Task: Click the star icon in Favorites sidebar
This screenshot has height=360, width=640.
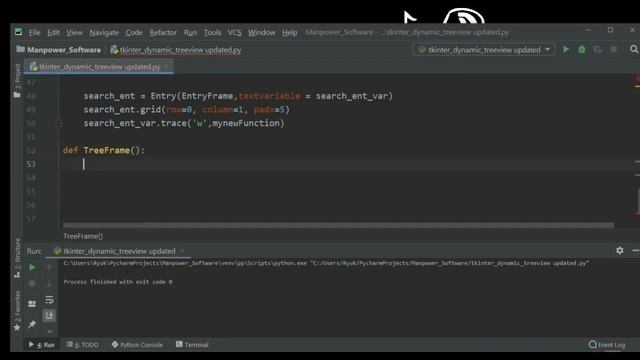Action: [x=17, y=328]
